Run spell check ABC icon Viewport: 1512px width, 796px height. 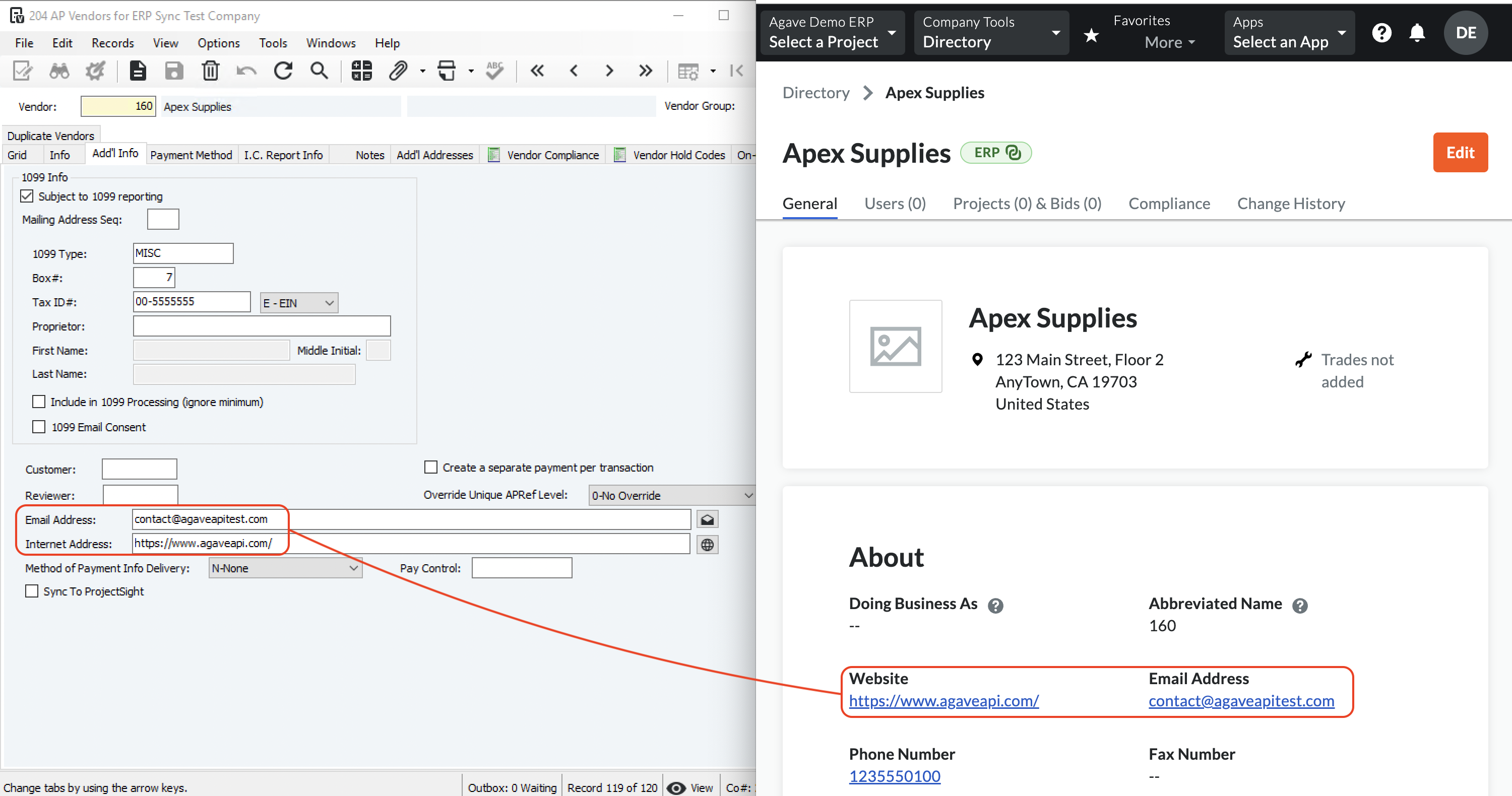coord(495,71)
